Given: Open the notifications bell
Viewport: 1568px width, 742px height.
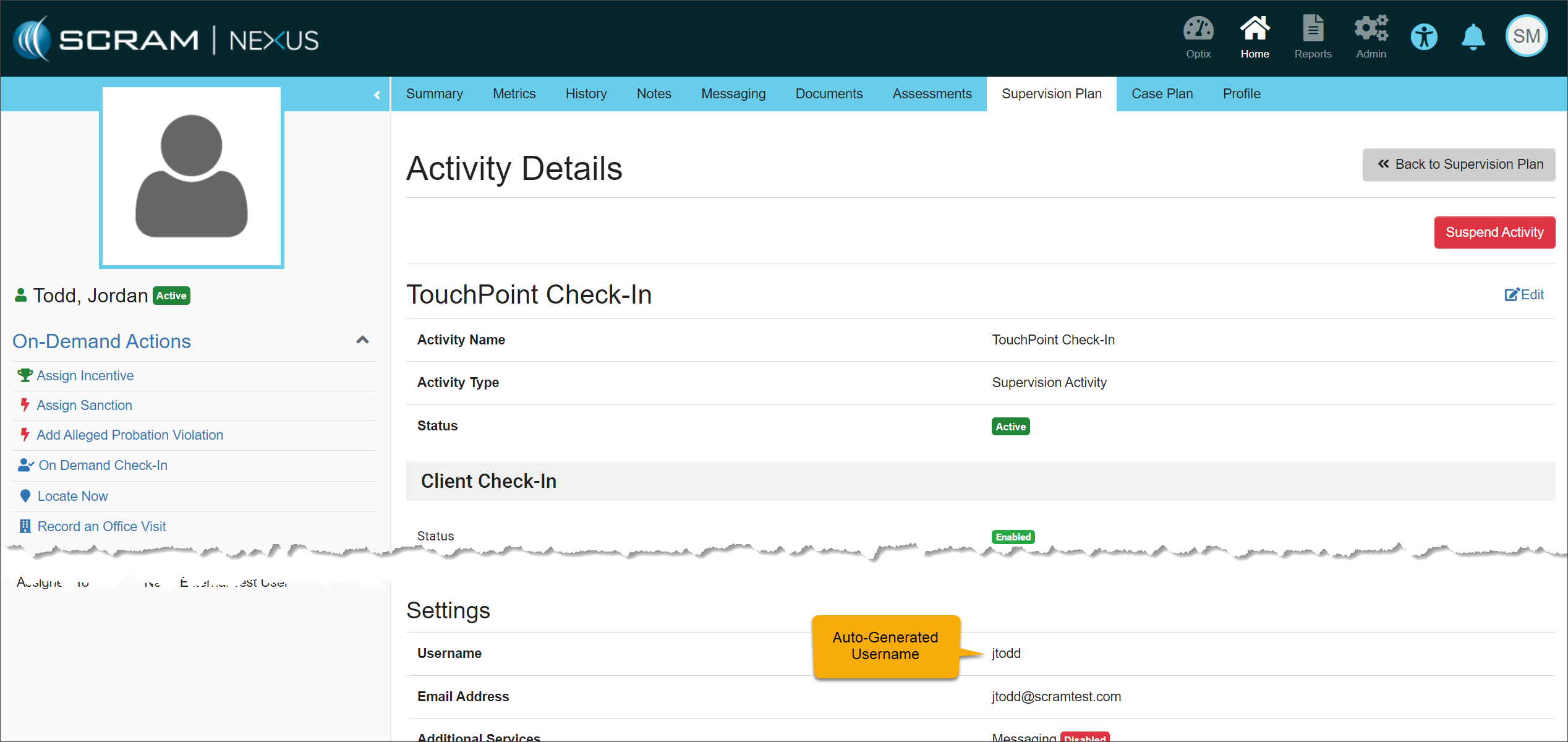Looking at the screenshot, I should click(x=1473, y=37).
